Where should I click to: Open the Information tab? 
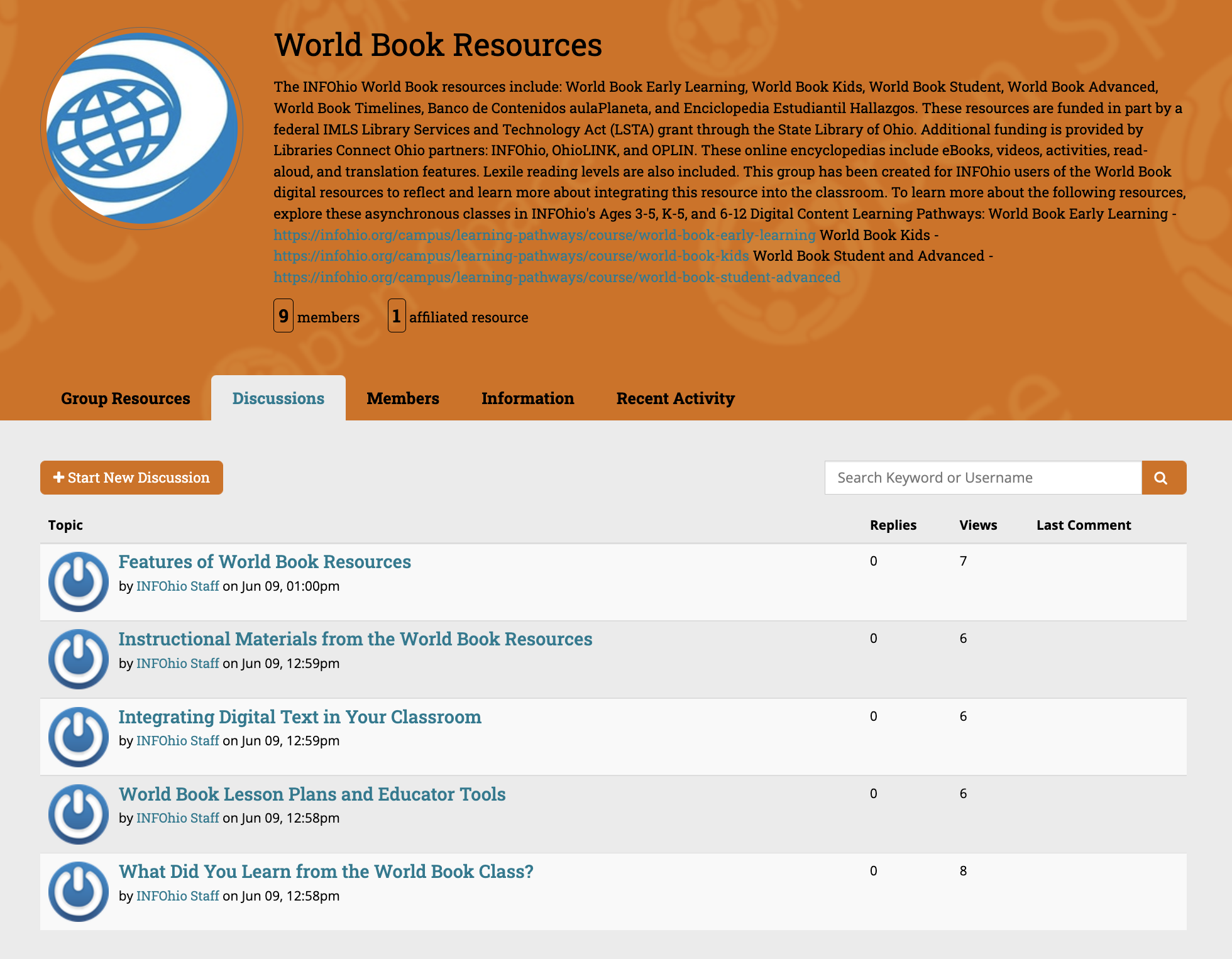click(x=527, y=398)
